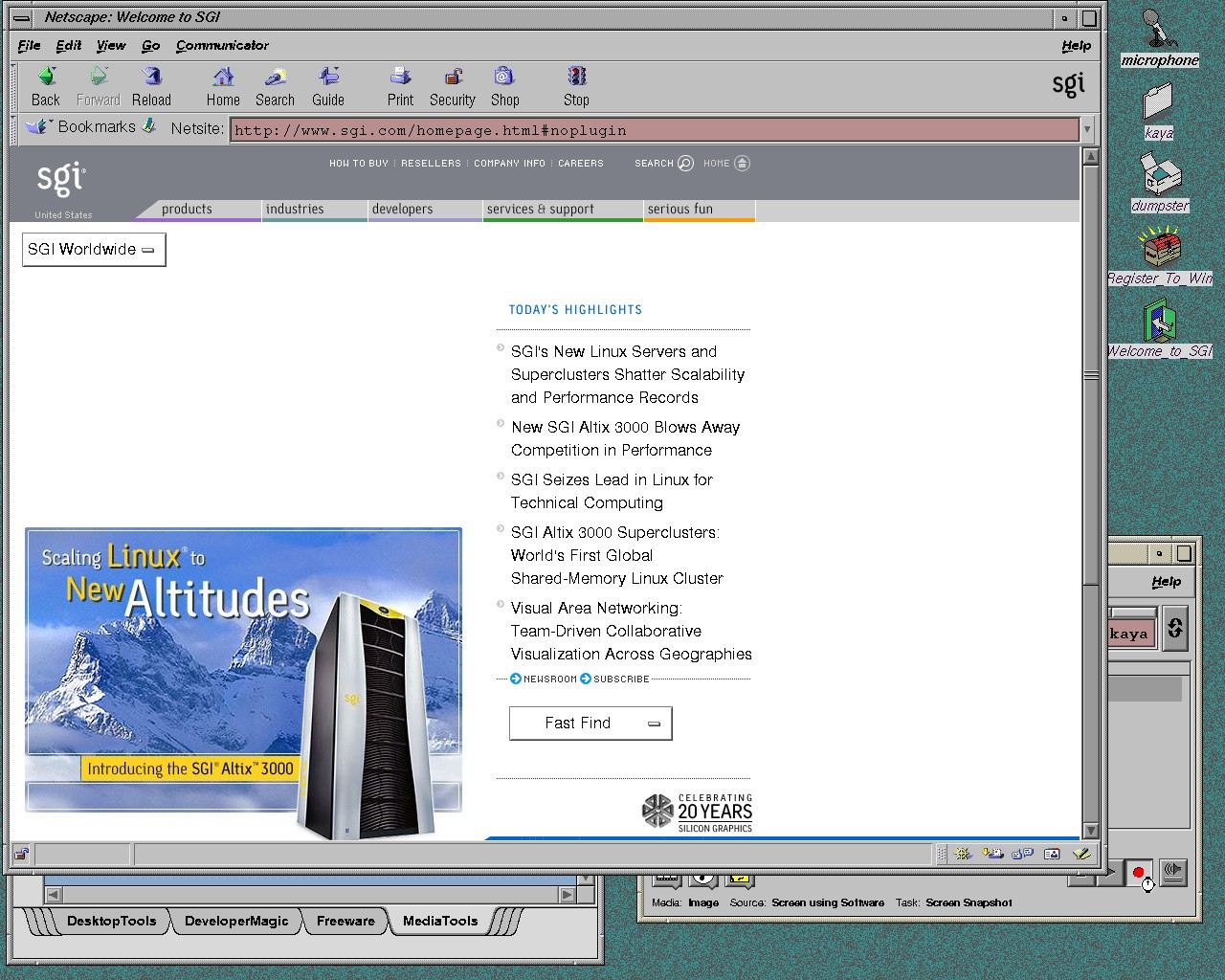Open the Help menu in the background window
Image resolution: width=1225 pixels, height=980 pixels.
(x=1166, y=581)
